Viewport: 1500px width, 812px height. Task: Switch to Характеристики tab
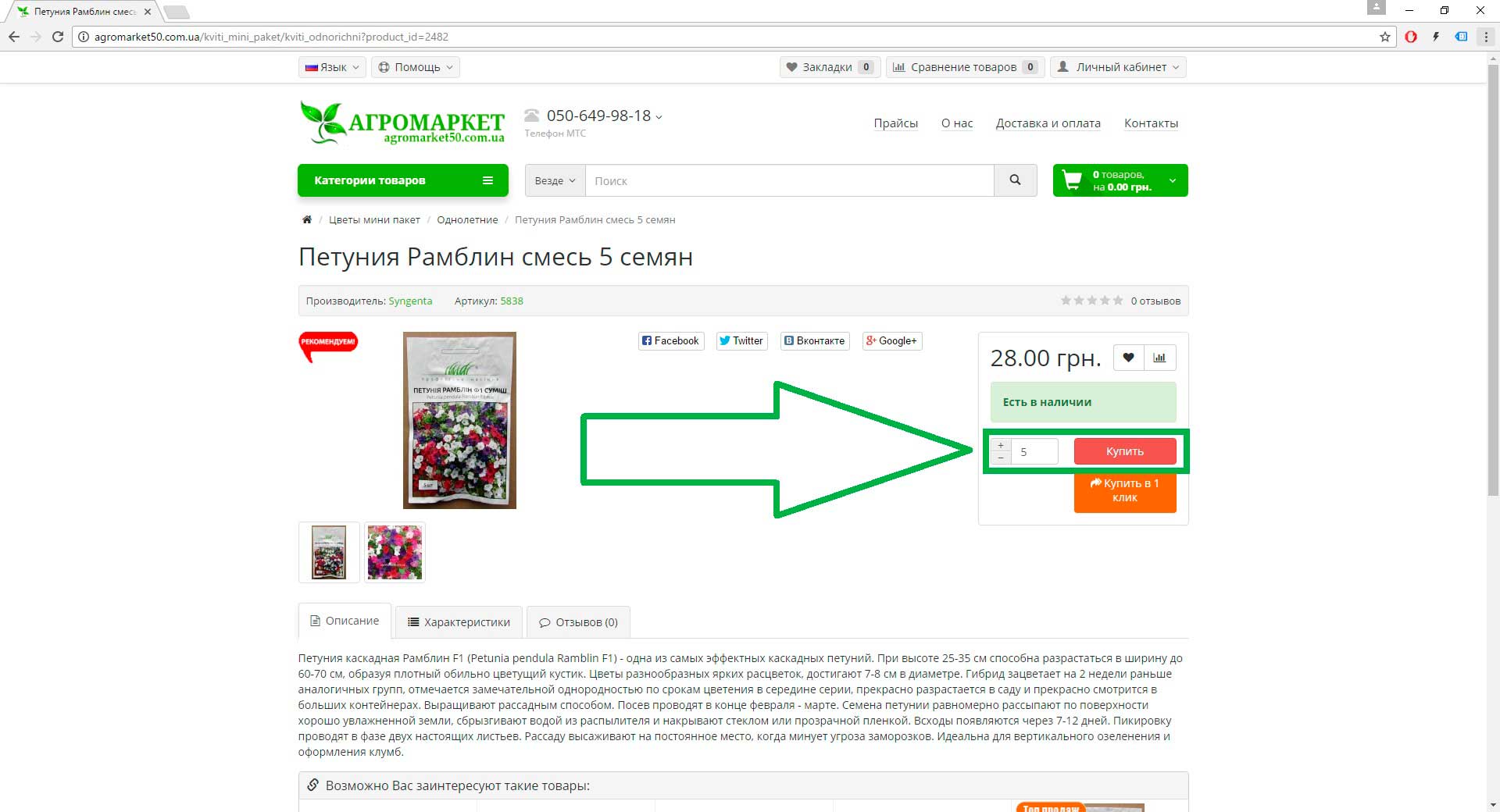(459, 622)
